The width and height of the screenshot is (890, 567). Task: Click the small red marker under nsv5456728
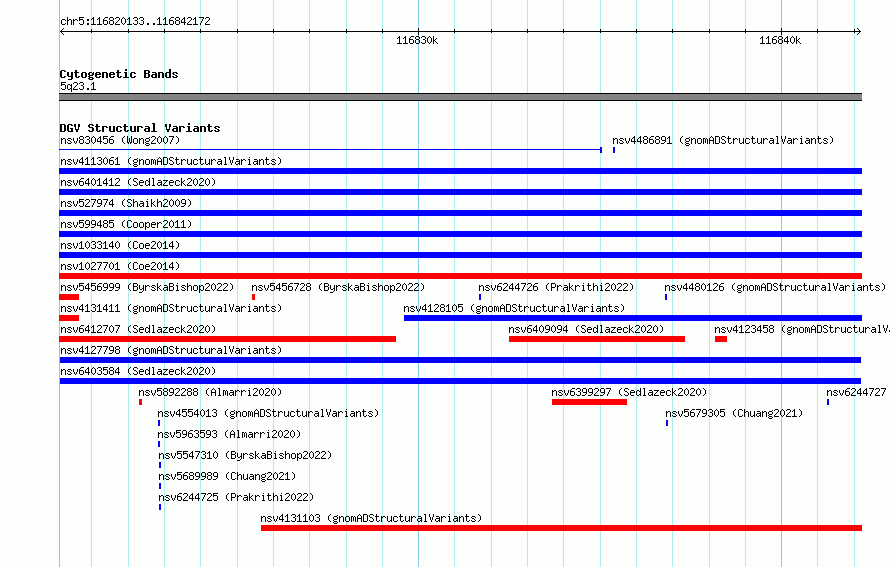pos(253,297)
